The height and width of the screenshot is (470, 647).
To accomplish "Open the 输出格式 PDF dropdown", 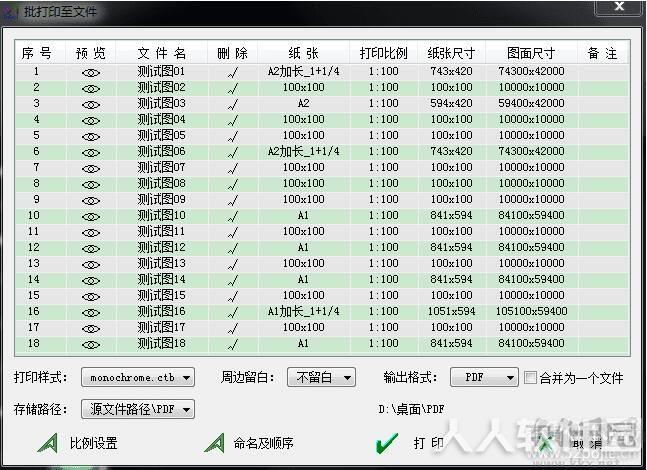I will (484, 377).
